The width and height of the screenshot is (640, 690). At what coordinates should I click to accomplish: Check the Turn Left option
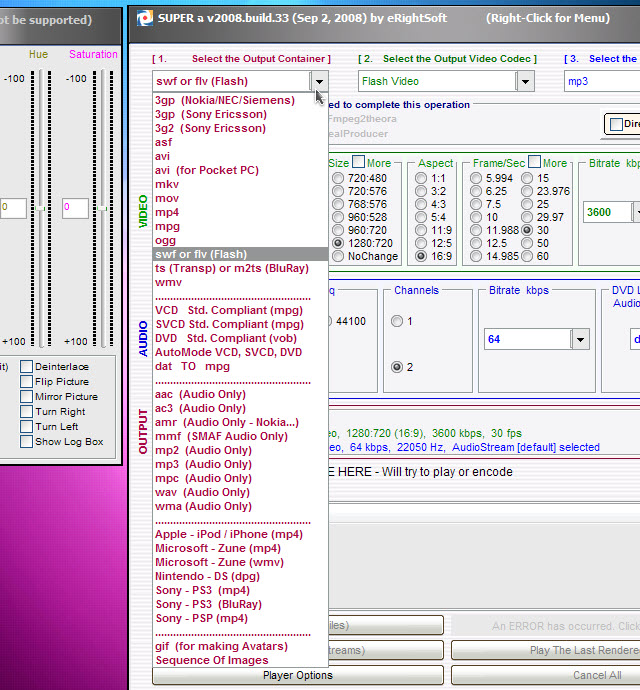click(x=26, y=426)
